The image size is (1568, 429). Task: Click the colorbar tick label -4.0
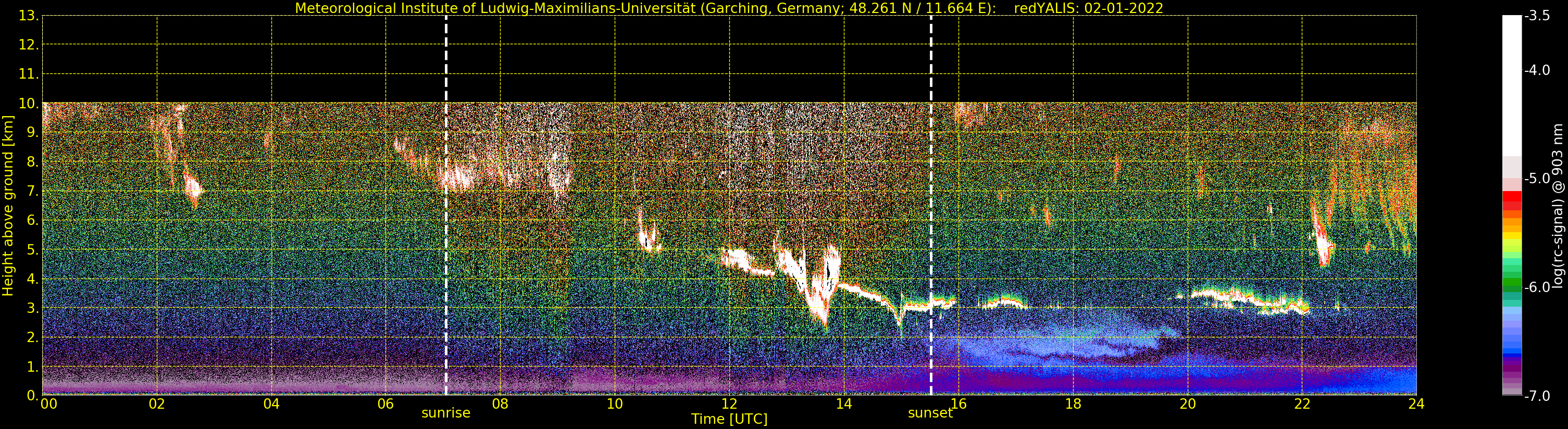(x=1537, y=71)
